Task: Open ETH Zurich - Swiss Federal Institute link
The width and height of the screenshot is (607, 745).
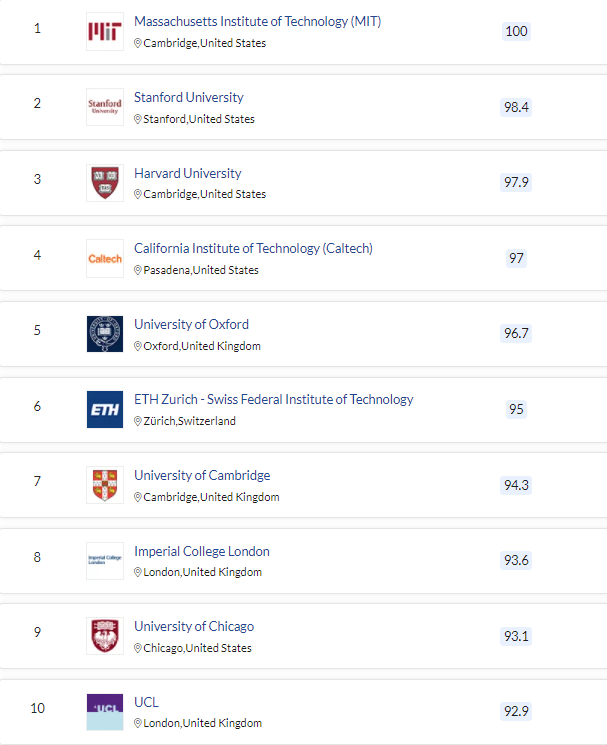Action: click(274, 400)
